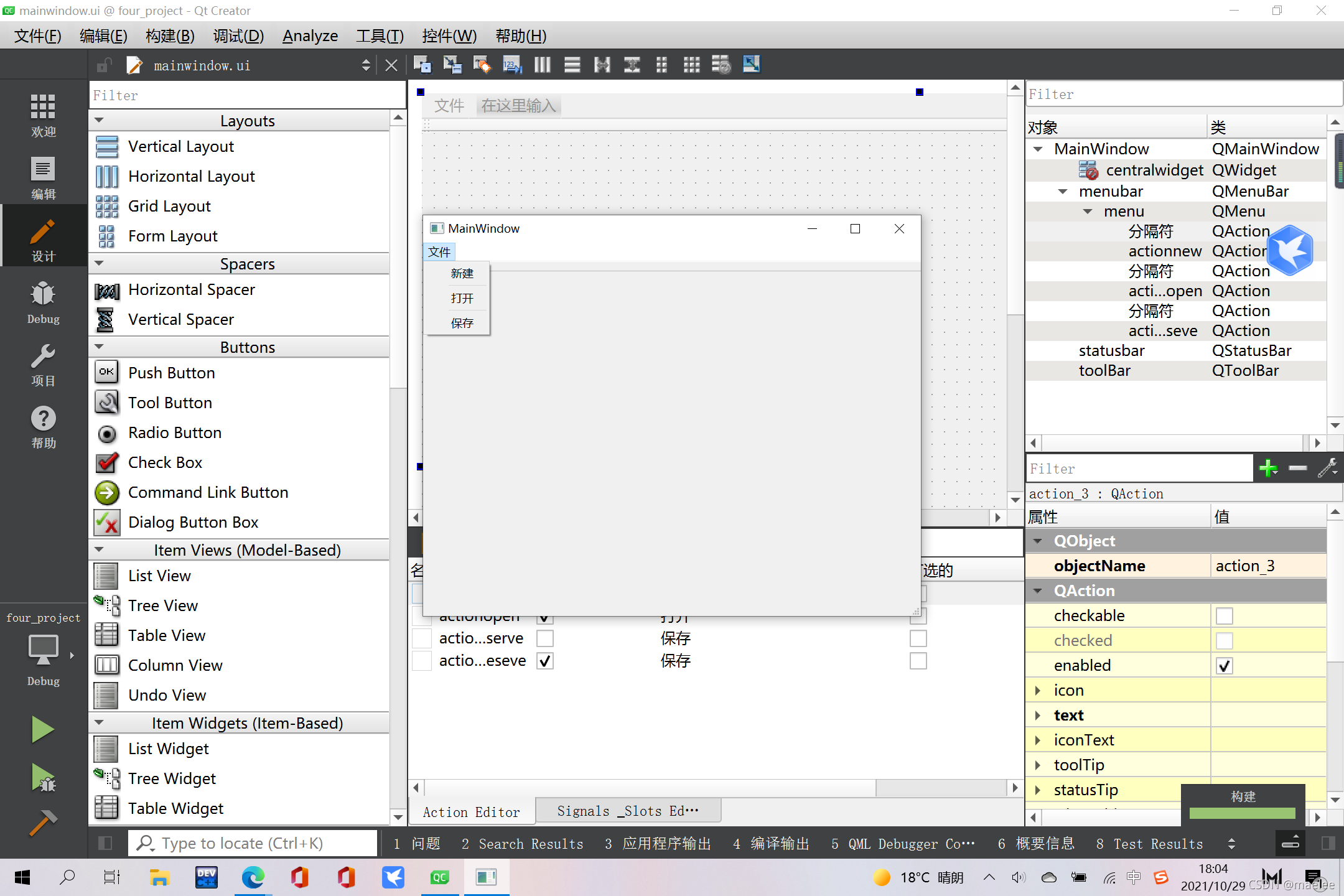
Task: Open the Debug mode in sidebar
Action: pyautogui.click(x=43, y=302)
